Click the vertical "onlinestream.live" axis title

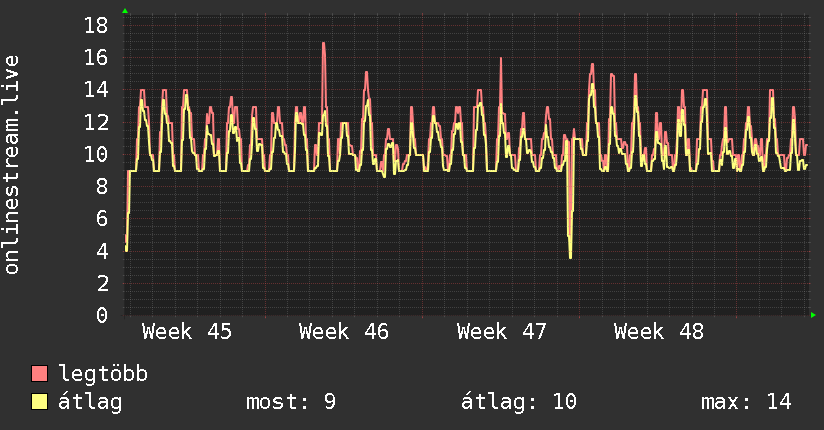[12, 165]
